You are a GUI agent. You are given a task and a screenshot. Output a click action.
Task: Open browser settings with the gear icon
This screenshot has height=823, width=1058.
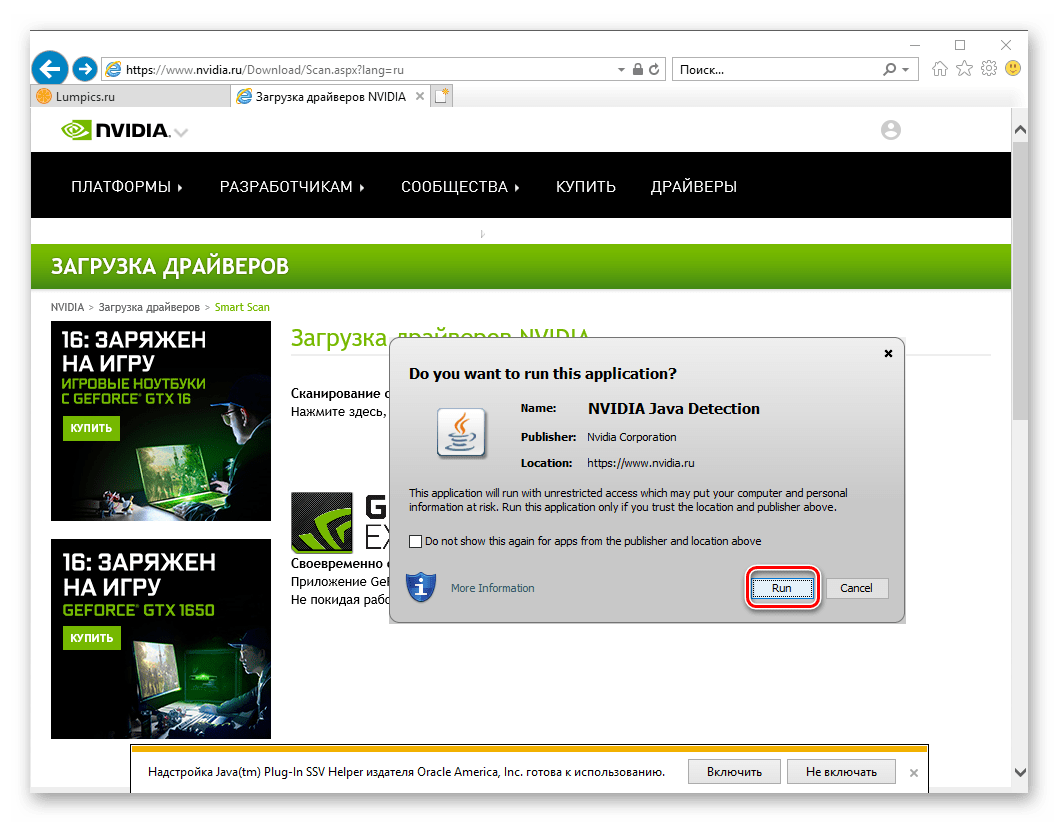988,69
